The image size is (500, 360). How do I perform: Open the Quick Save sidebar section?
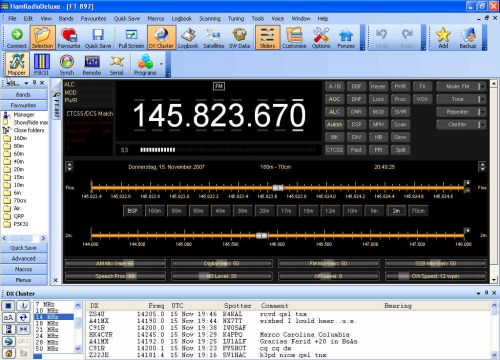tap(23, 248)
